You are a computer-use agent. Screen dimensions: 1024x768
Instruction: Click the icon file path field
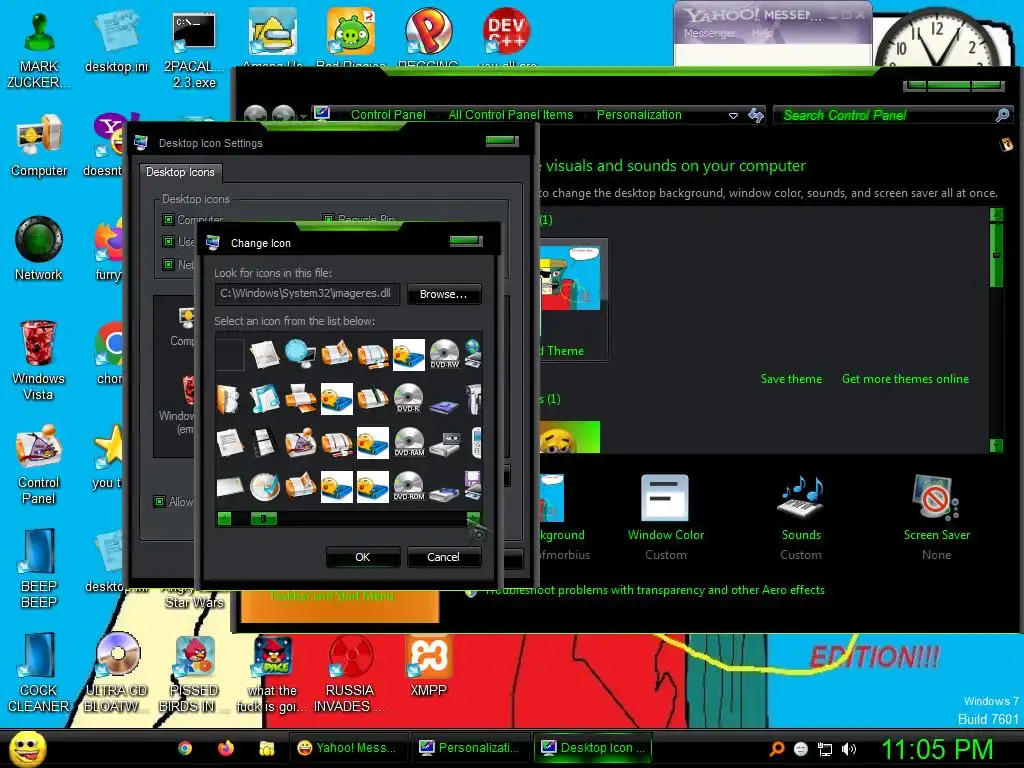307,294
